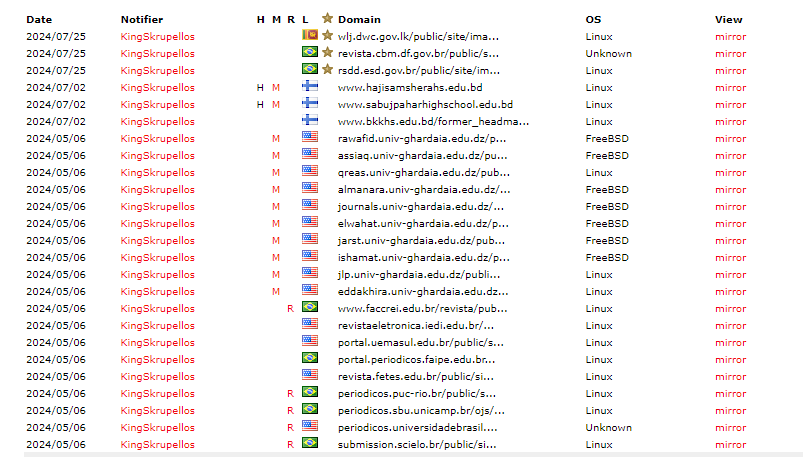This screenshot has width=803, height=457.
Task: Click KingSkrupellos notifier in the www.bkkhs.edu.bd row
Action: pos(157,121)
